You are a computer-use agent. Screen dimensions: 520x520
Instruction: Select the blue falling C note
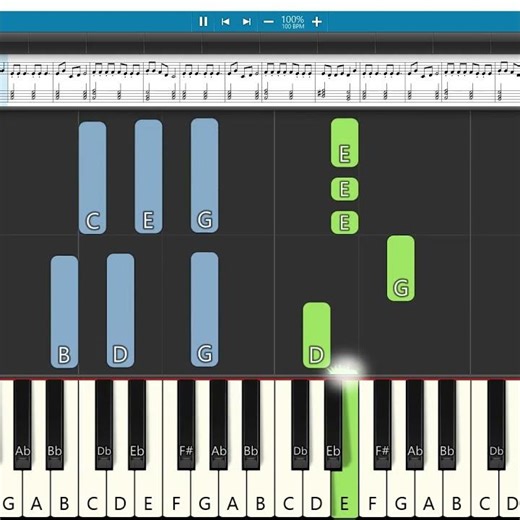93,177
